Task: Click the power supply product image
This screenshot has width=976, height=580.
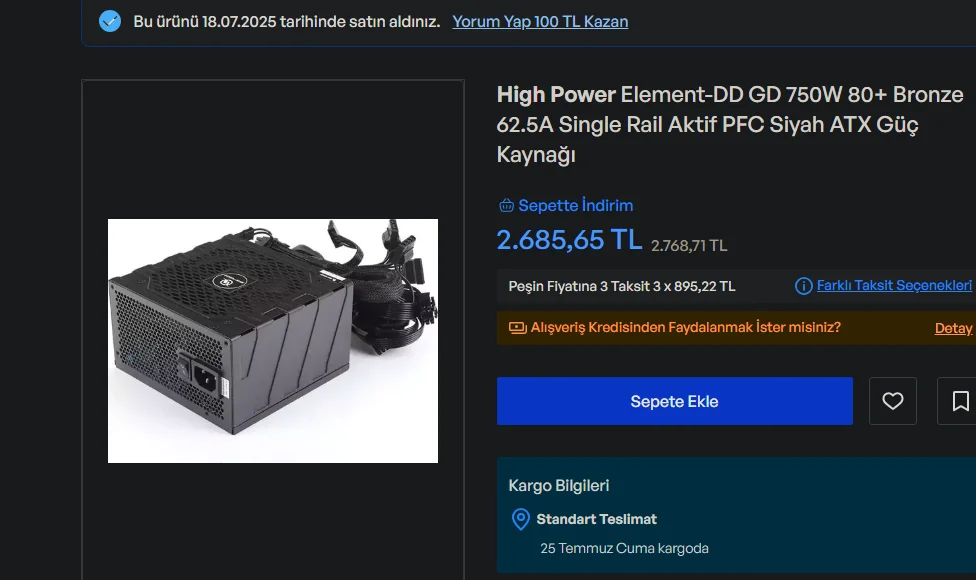Action: [x=273, y=340]
